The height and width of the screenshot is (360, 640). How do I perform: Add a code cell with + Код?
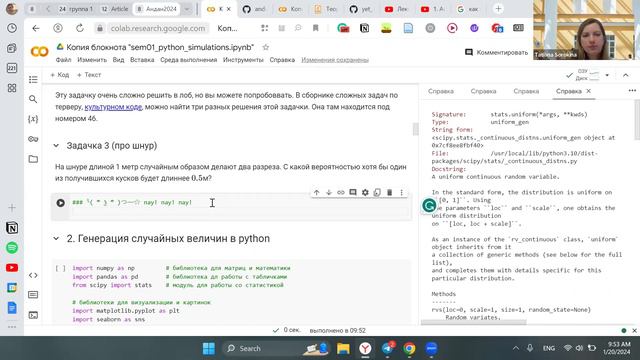[60, 75]
